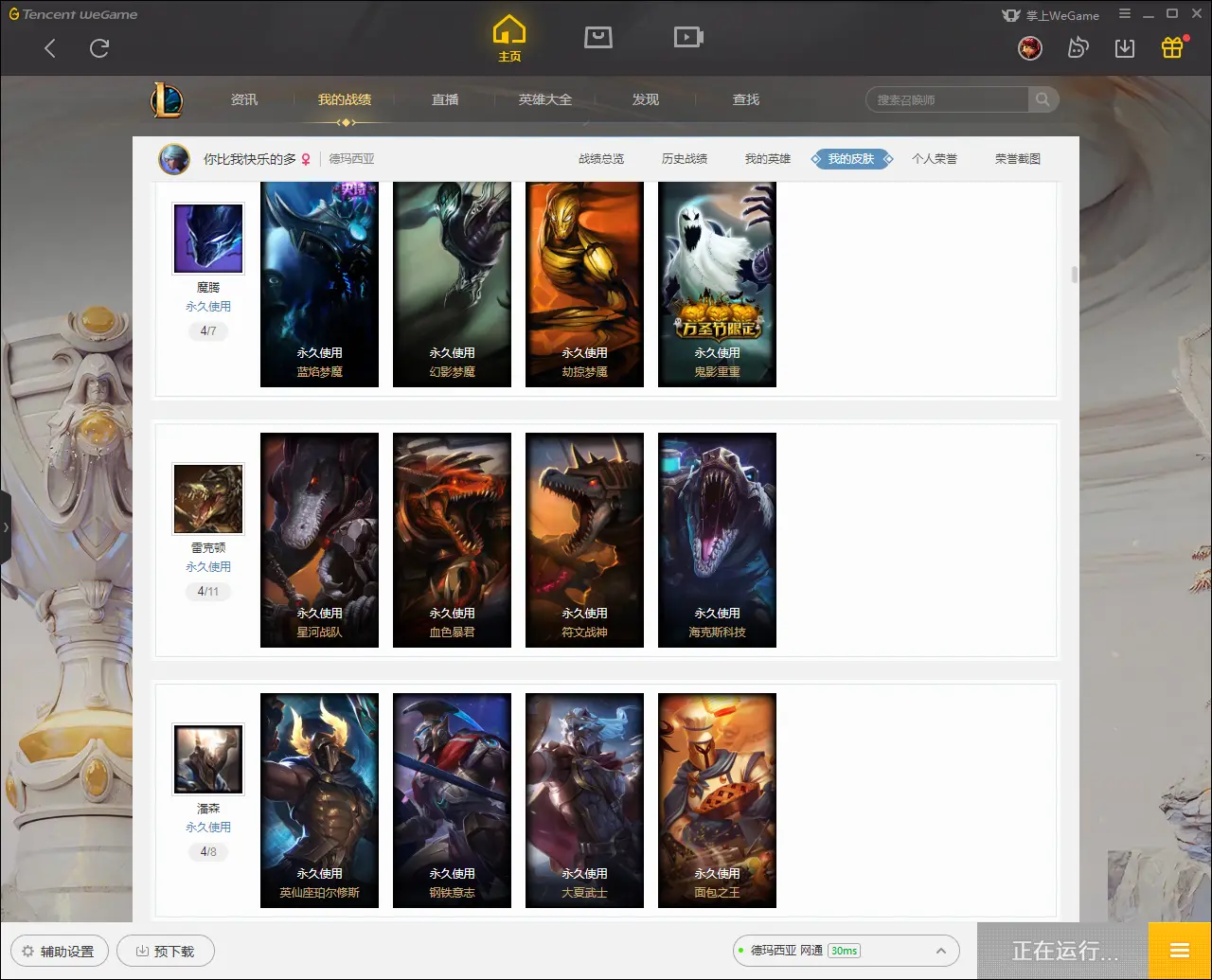Screen dimensions: 1212x980
Task: Click the search magnifier button
Action: (x=1043, y=99)
